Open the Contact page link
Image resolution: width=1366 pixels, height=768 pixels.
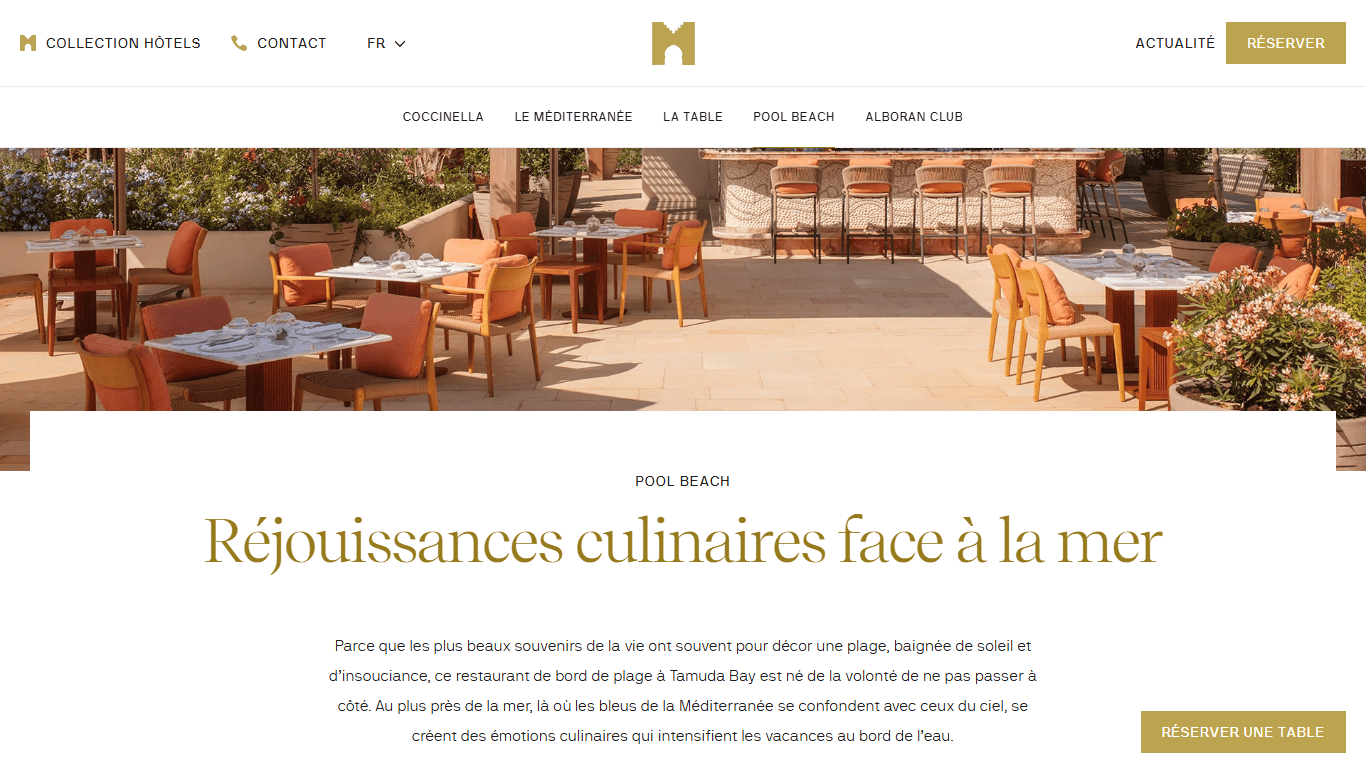click(279, 43)
